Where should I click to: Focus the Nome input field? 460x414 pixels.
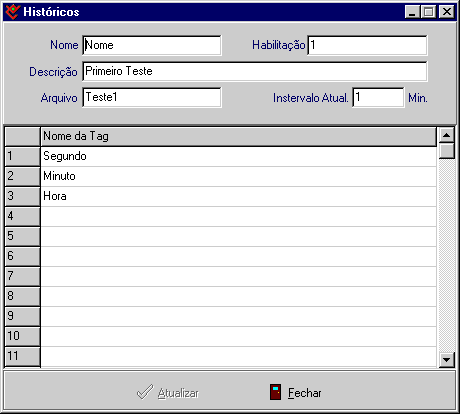(152, 45)
